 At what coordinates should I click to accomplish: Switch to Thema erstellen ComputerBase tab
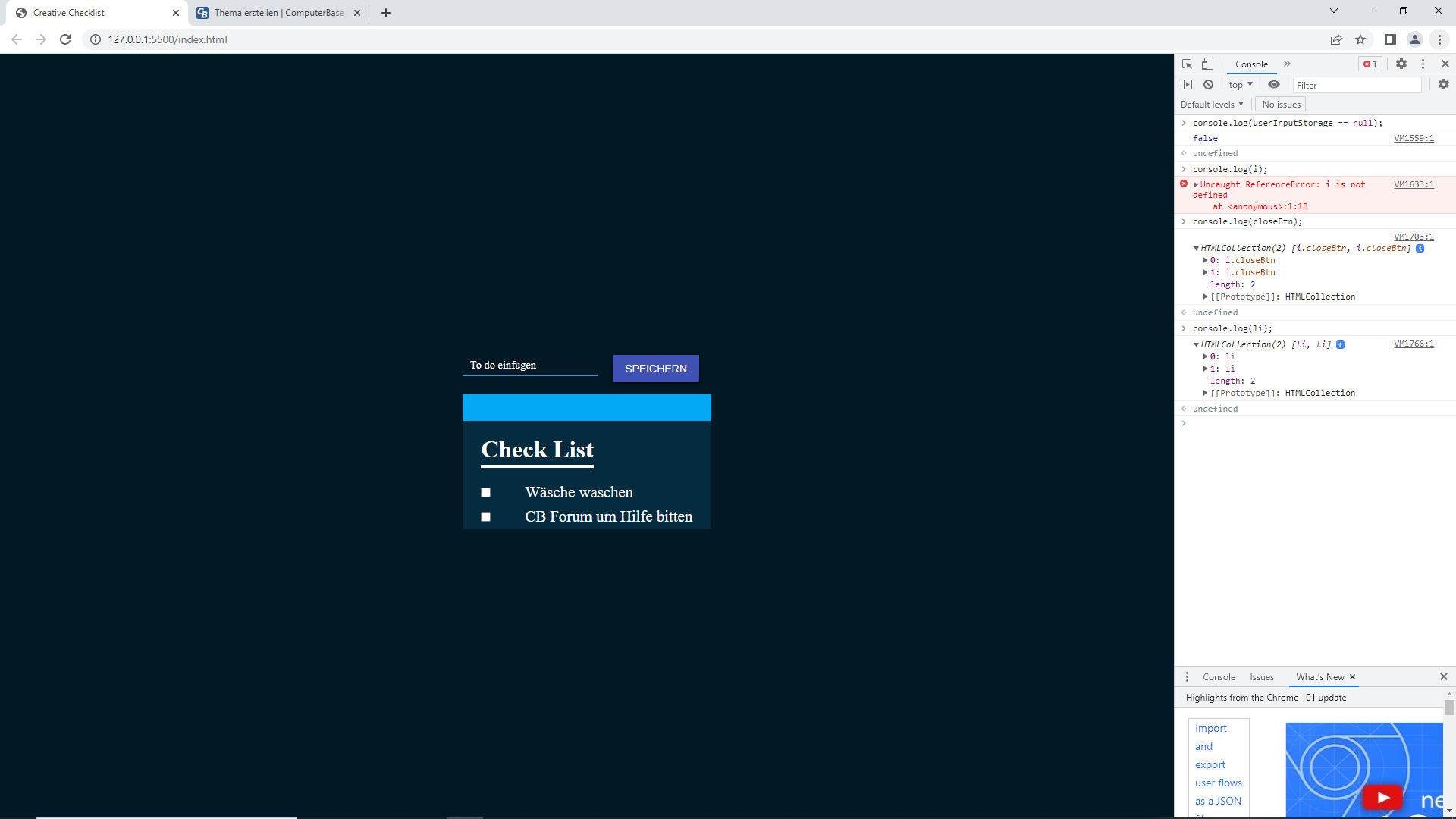tap(278, 13)
